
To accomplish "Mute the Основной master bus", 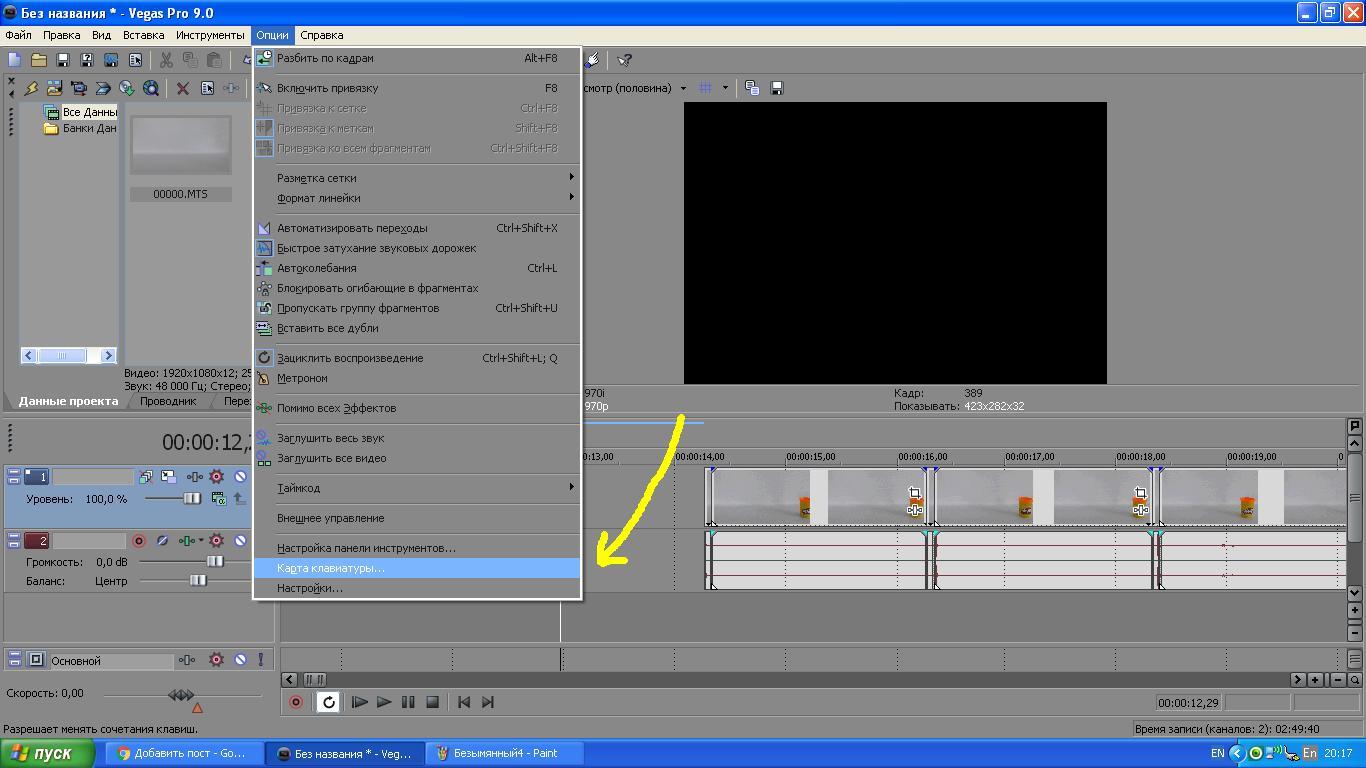I will point(240,660).
